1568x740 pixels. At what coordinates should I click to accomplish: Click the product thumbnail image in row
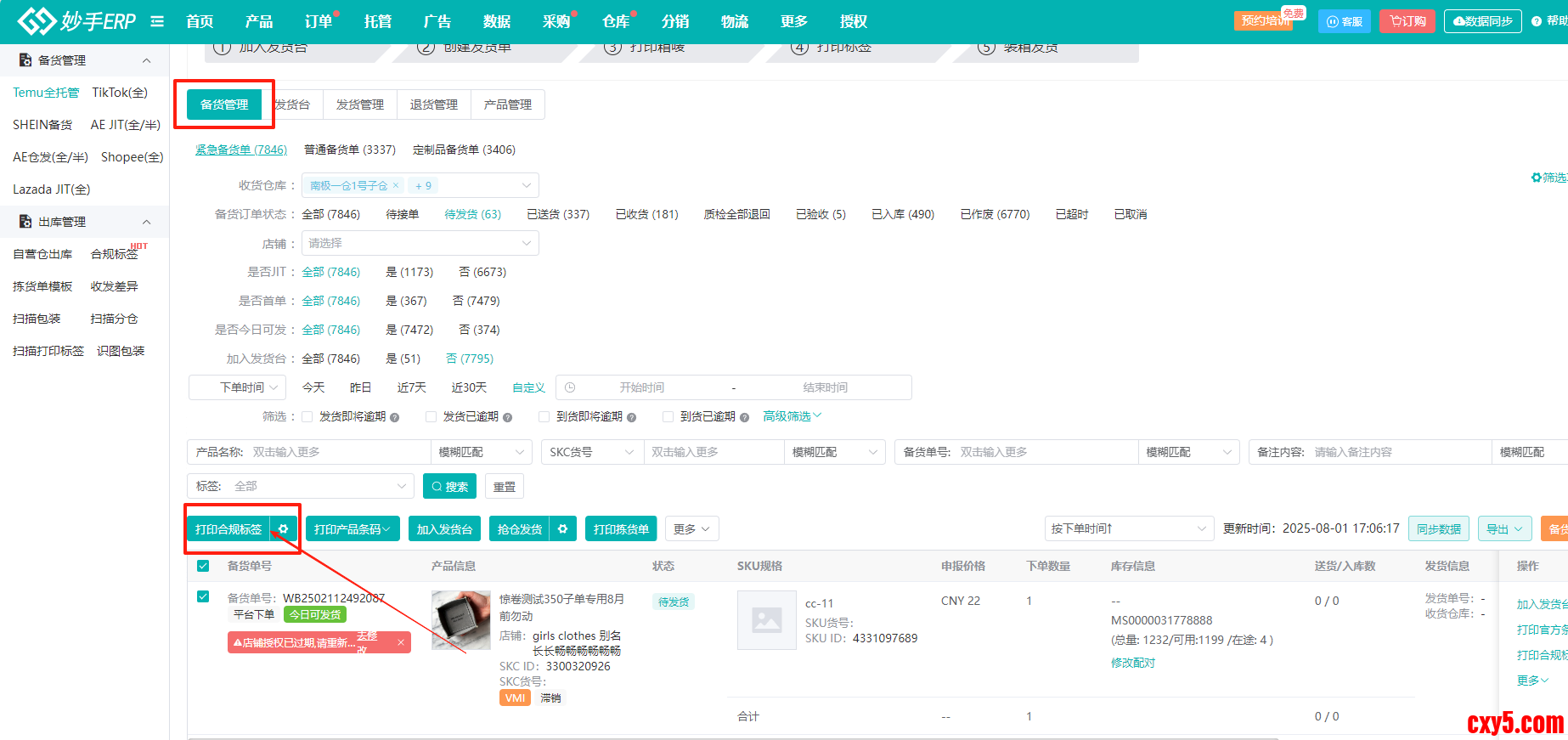pyautogui.click(x=460, y=620)
